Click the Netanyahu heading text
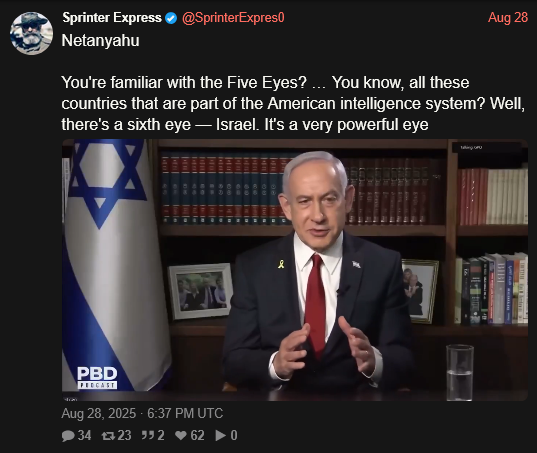Viewport: 537px width, 453px height. [100, 40]
